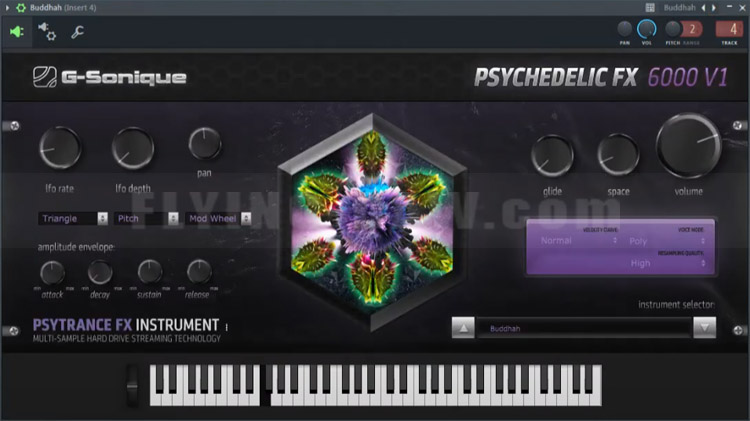750x421 pixels.
Task: Open the Mod Wheel source dropdown
Action: 218,219
